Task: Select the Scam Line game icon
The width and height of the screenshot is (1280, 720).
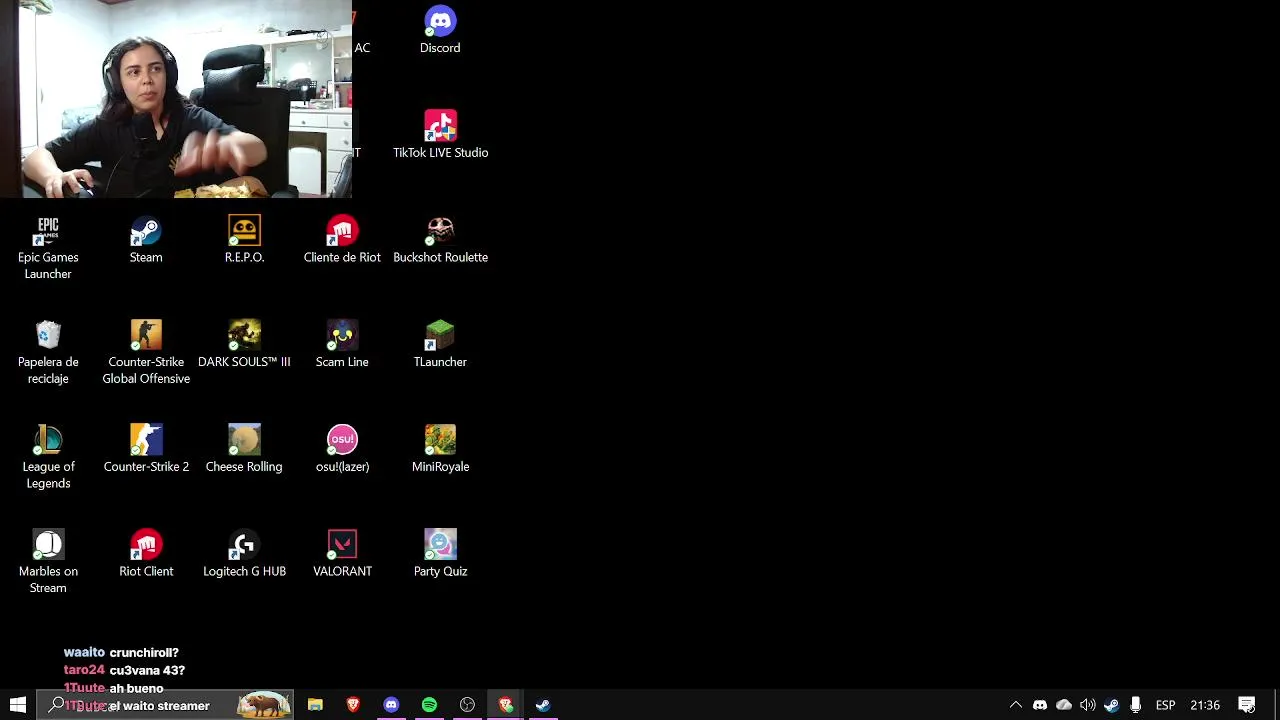Action: (x=342, y=344)
